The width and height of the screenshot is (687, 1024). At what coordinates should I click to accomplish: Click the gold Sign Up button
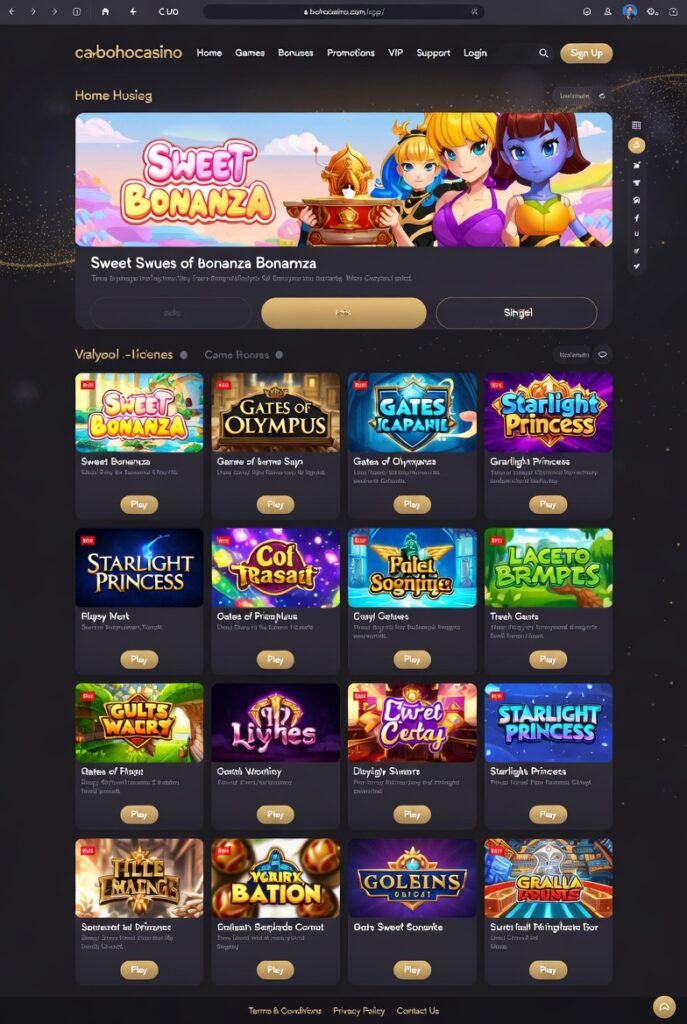tap(586, 53)
